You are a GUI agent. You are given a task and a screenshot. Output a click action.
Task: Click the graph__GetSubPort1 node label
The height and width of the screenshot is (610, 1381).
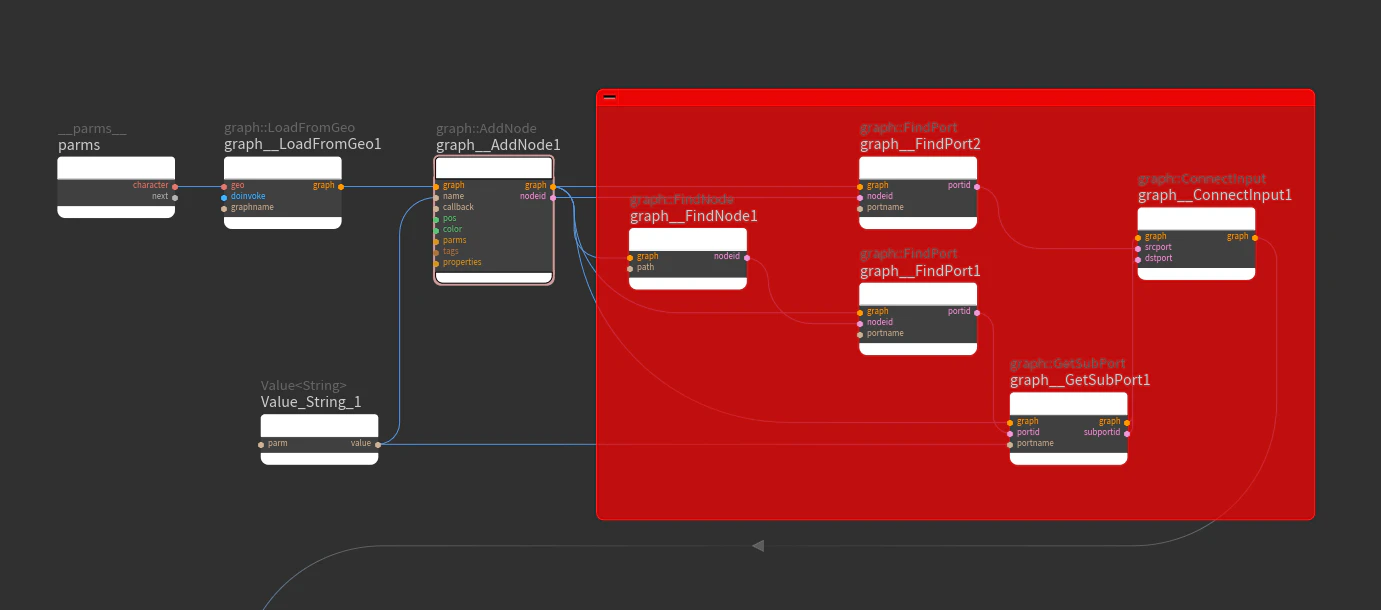(1080, 380)
